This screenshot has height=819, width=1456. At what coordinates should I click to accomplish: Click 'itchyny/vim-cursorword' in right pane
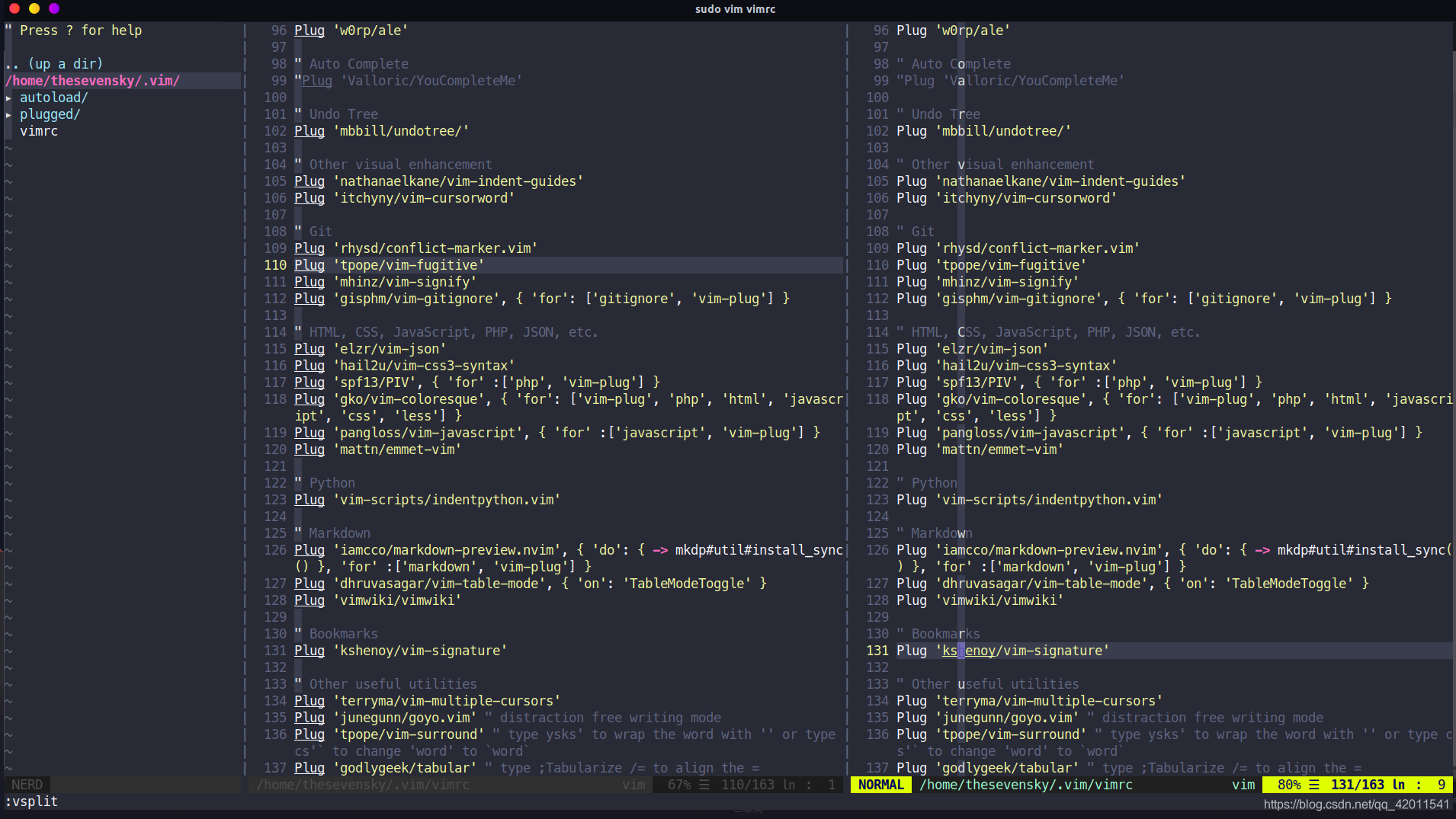tap(1026, 198)
